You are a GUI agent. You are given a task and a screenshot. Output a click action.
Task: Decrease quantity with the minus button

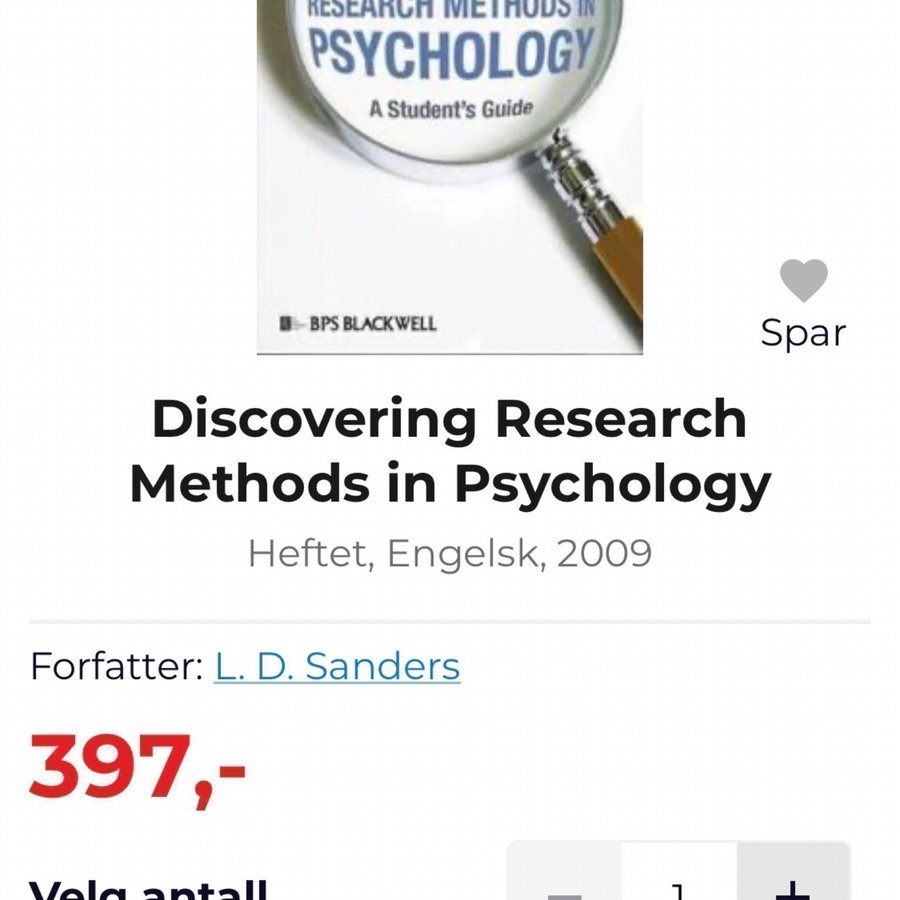click(x=564, y=879)
